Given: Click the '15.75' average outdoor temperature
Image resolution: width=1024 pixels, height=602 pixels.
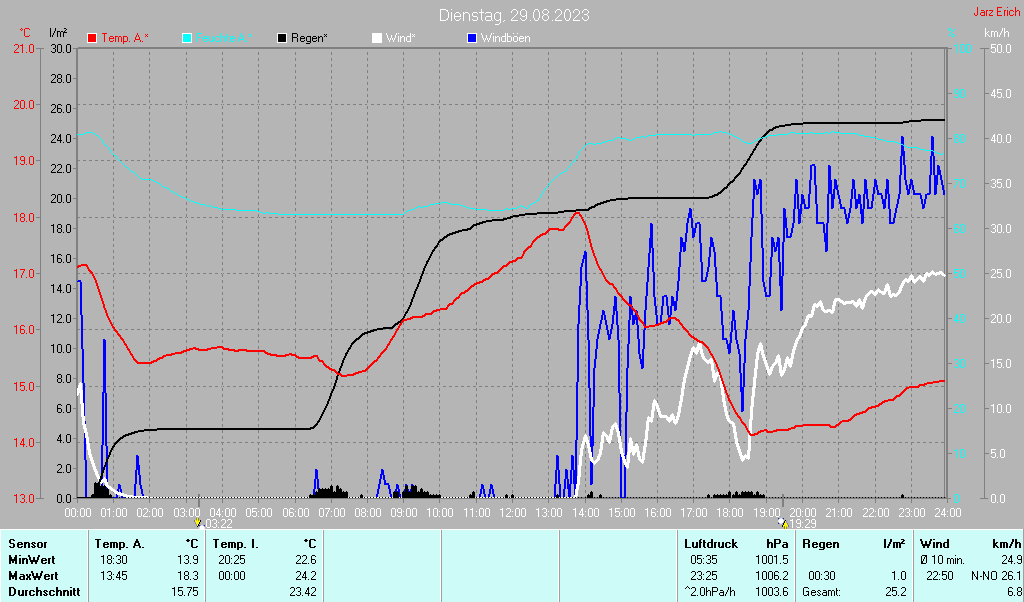Looking at the screenshot, I should 185,592.
